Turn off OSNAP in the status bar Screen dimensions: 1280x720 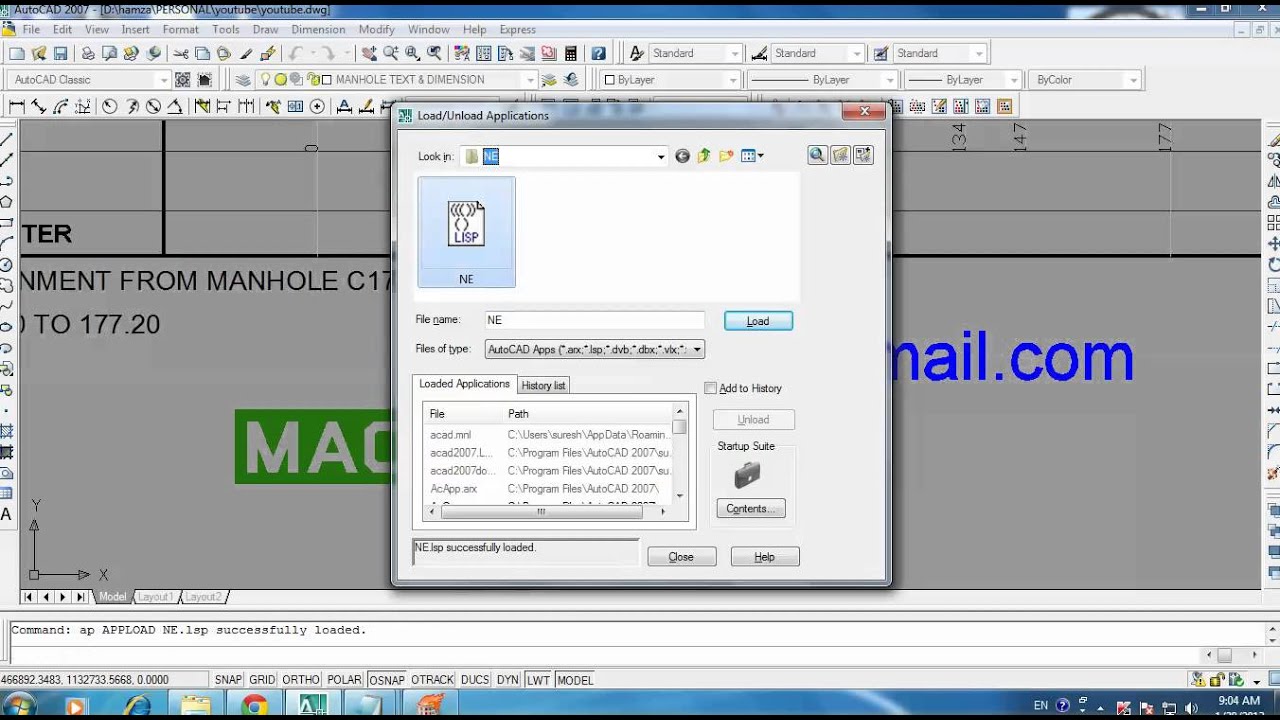coord(387,680)
